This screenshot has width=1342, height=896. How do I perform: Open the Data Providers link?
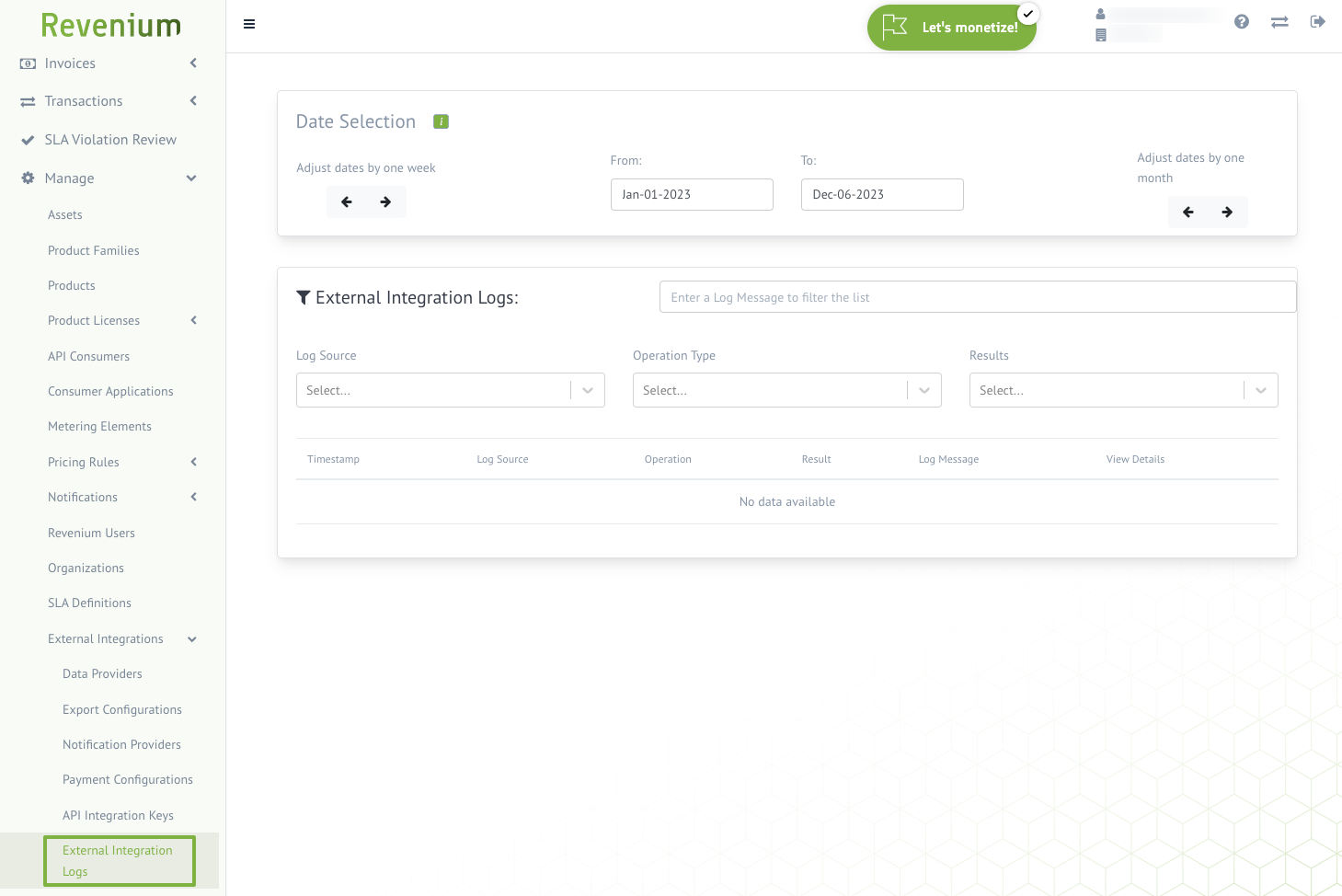[x=102, y=674]
